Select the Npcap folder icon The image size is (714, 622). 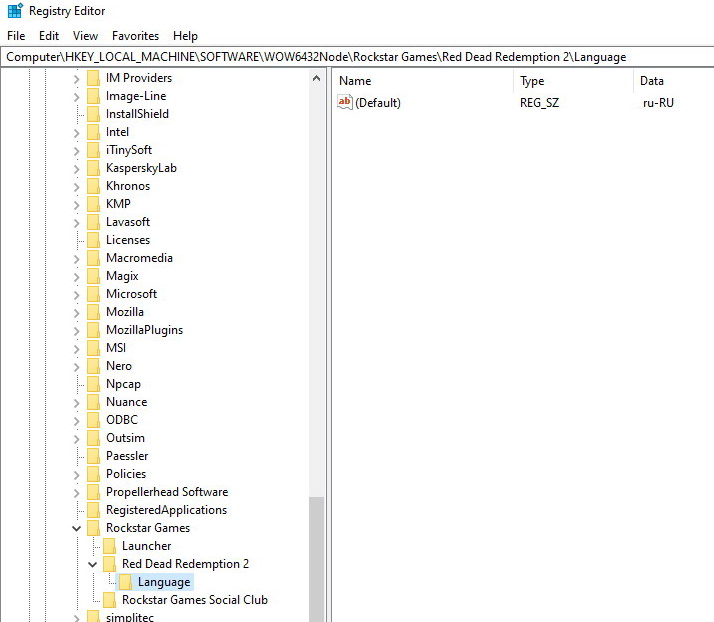93,384
